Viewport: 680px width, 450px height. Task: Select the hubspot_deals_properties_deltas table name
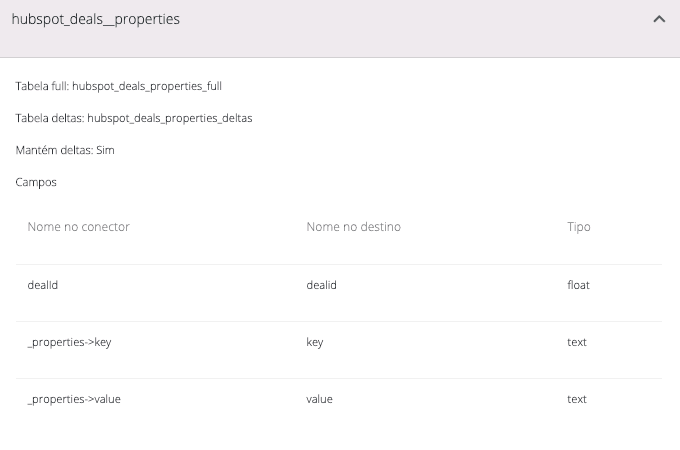tap(170, 119)
